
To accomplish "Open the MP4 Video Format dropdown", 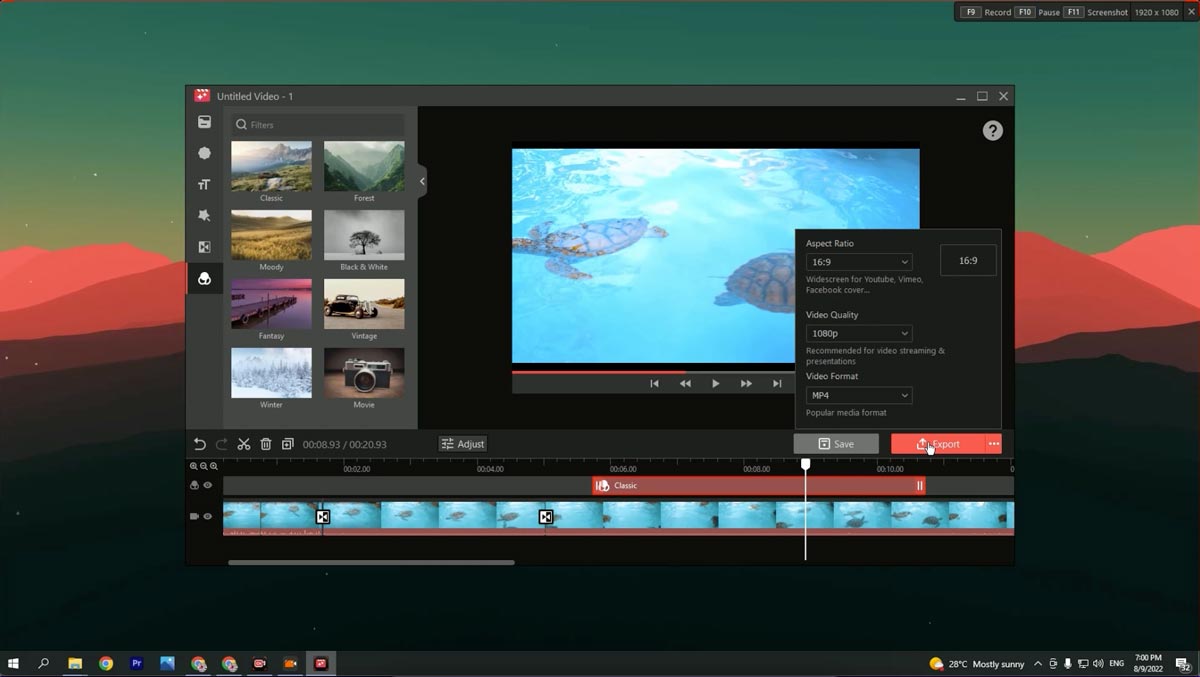I will pyautogui.click(x=858, y=395).
